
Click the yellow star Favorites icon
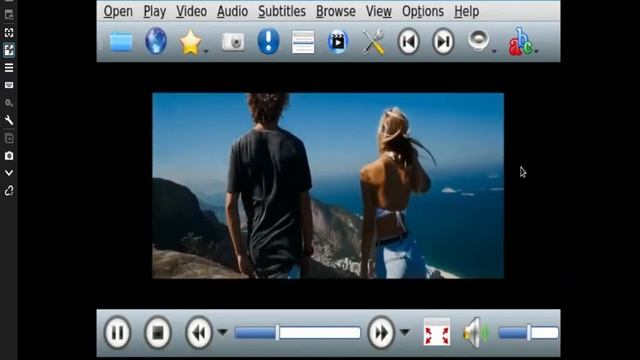click(190, 42)
